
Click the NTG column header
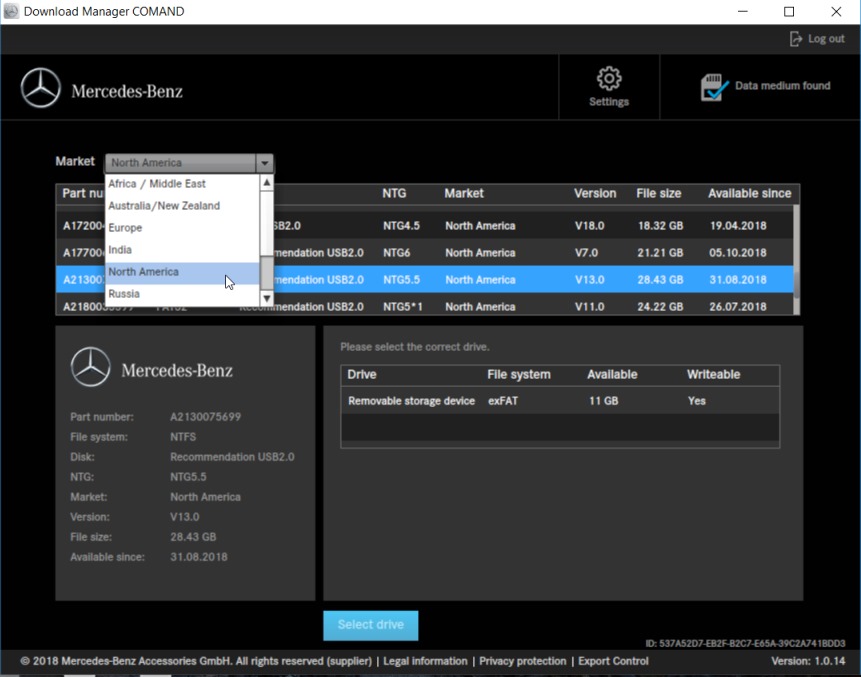pos(394,193)
